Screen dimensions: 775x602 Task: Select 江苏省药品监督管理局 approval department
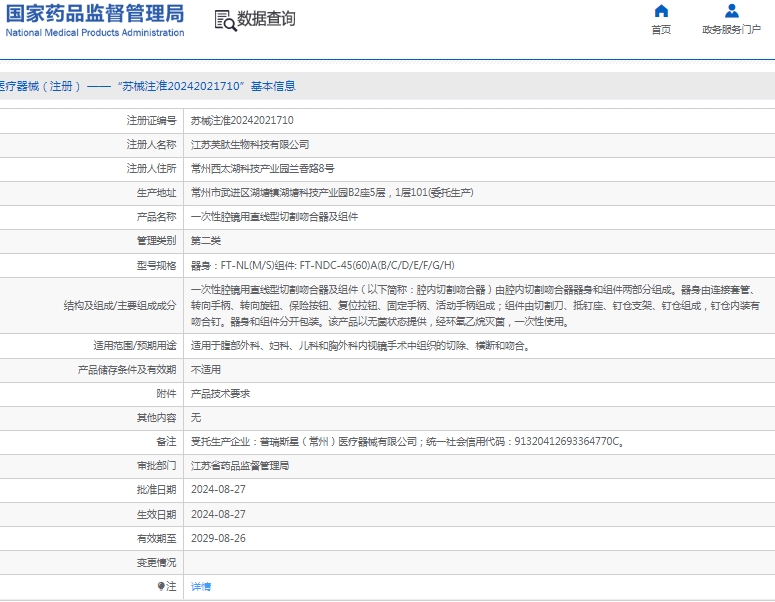click(x=240, y=466)
